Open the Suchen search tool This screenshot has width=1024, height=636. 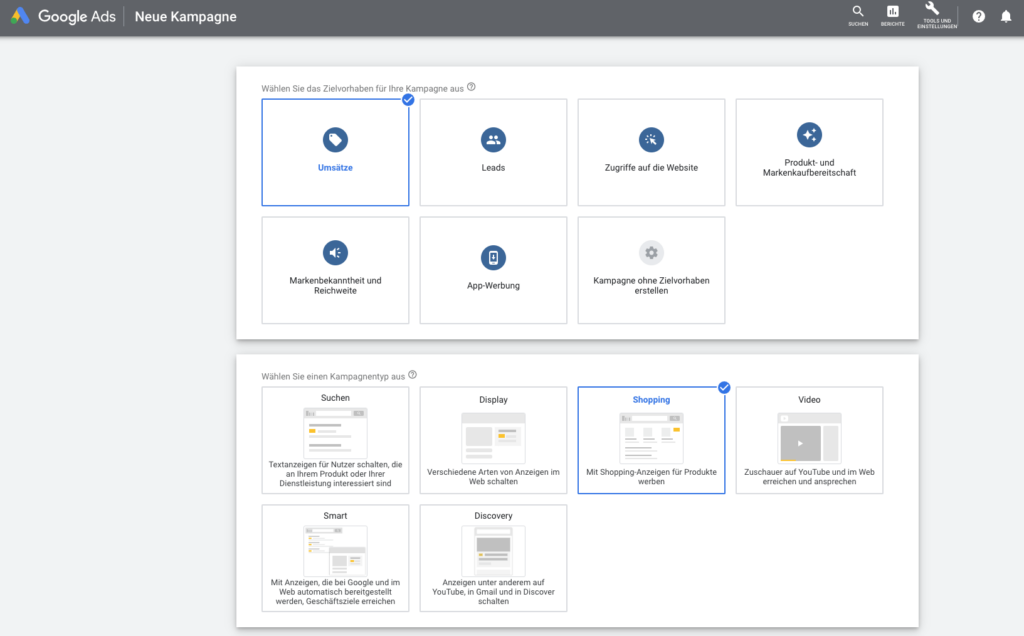[x=858, y=16]
